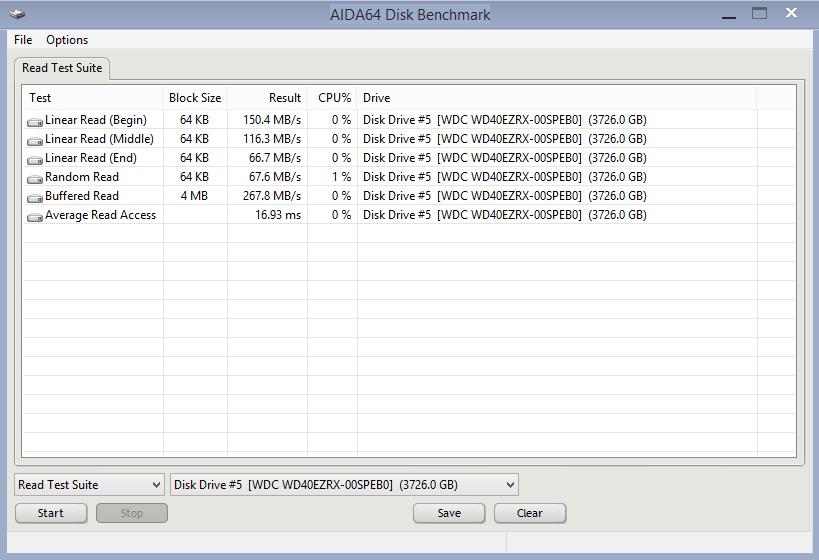
Task: Click the 64 KB block size of Linear Read (Begin)
Action: [194, 120]
